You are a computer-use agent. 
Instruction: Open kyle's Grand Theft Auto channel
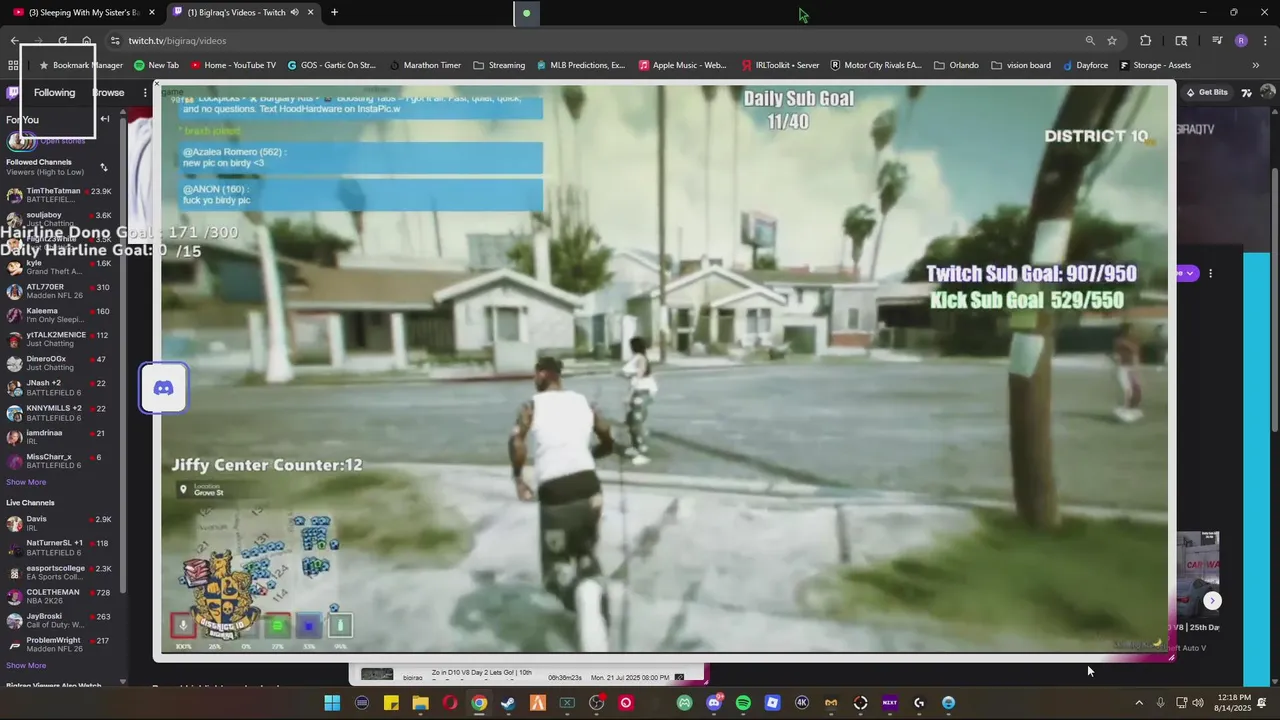click(x=60, y=267)
